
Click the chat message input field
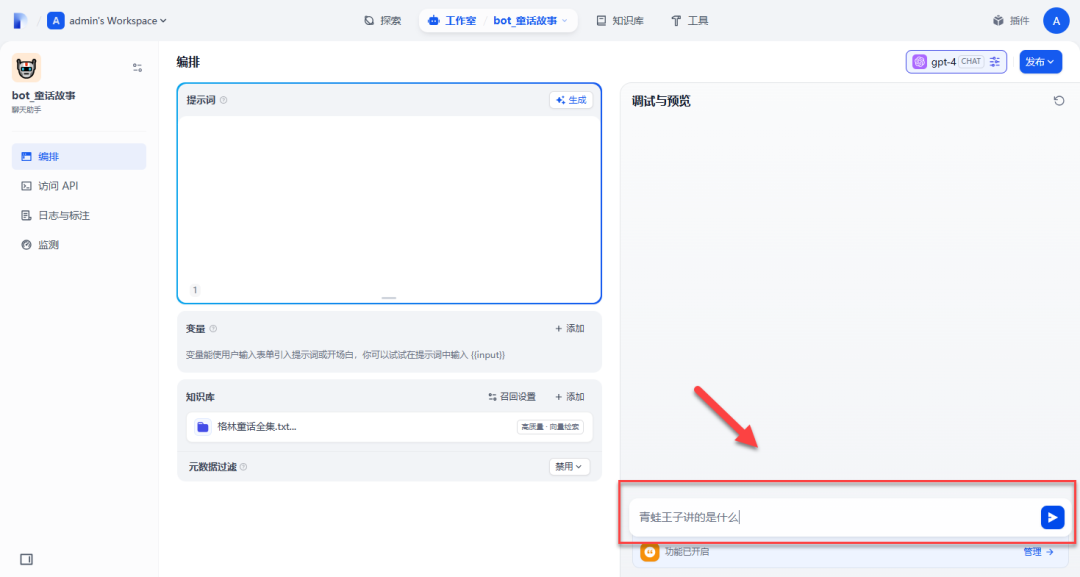pos(832,517)
